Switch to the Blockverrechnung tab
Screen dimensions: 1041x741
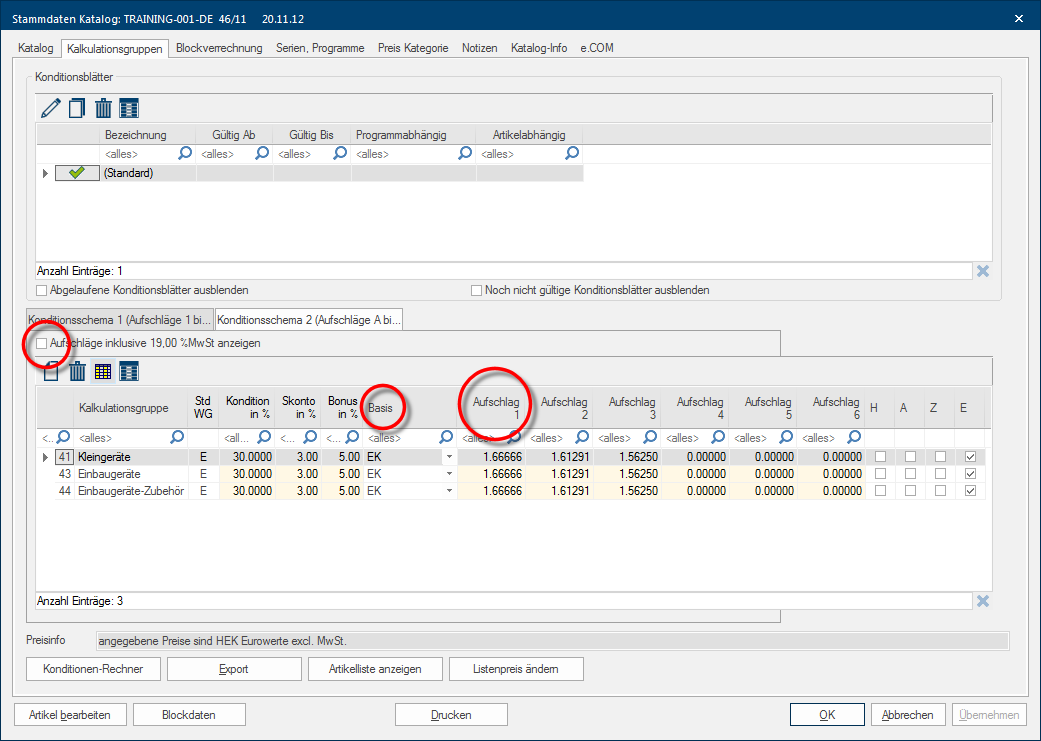(219, 48)
